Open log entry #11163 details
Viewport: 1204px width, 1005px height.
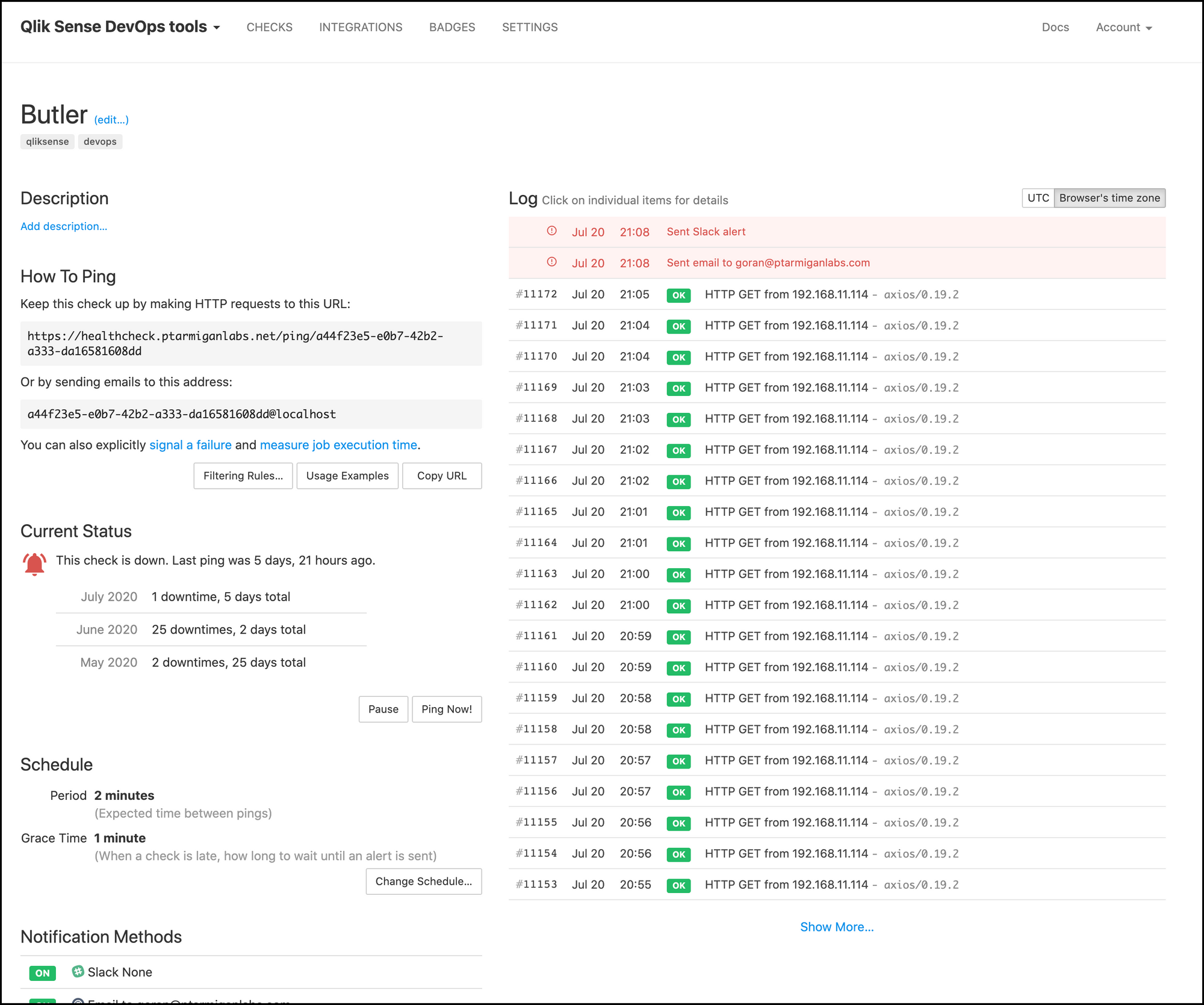[x=837, y=574]
